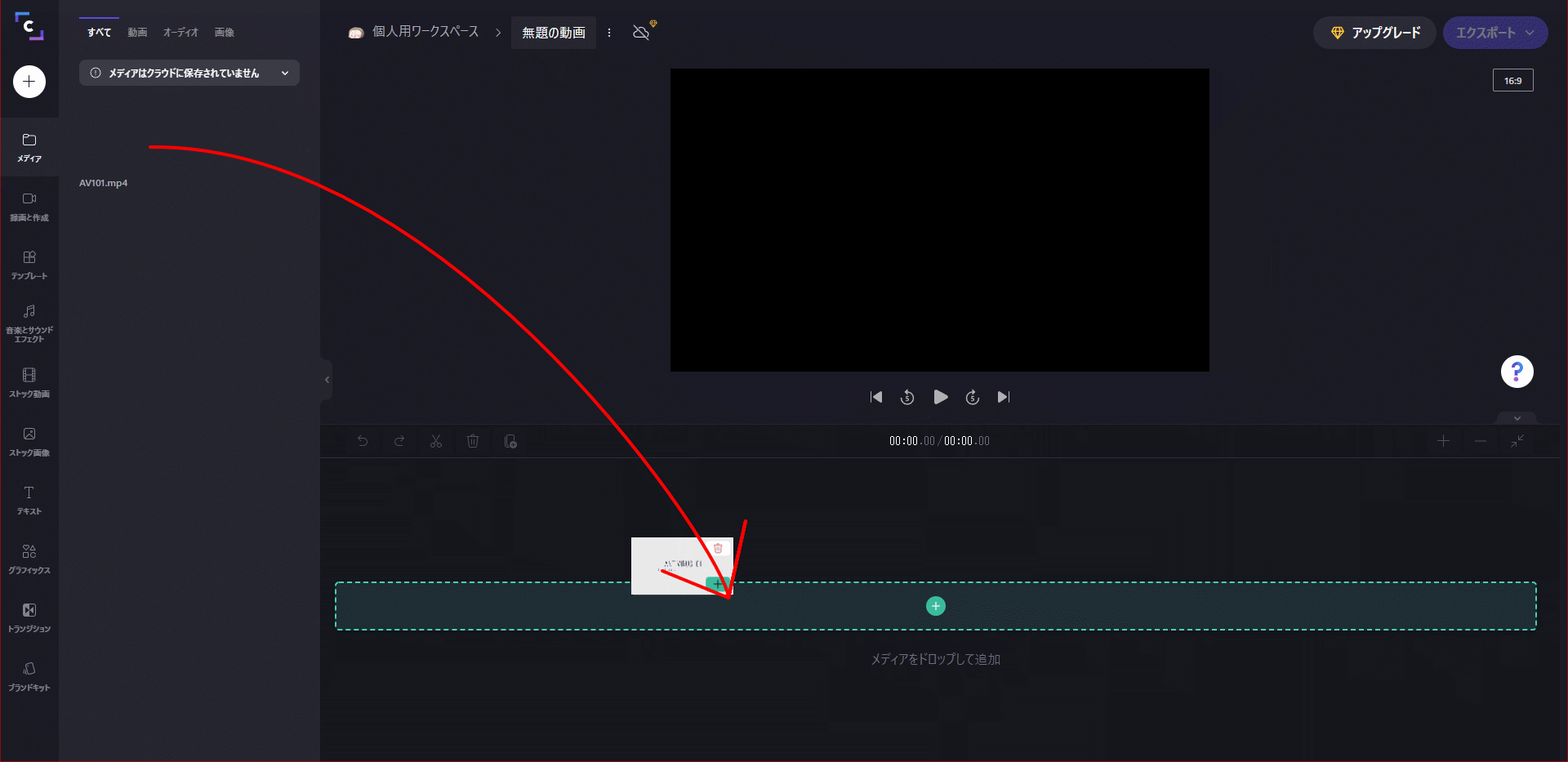Open the Templates (テンプレート) sidebar panel
Image resolution: width=1568 pixels, height=762 pixels.
tap(29, 265)
